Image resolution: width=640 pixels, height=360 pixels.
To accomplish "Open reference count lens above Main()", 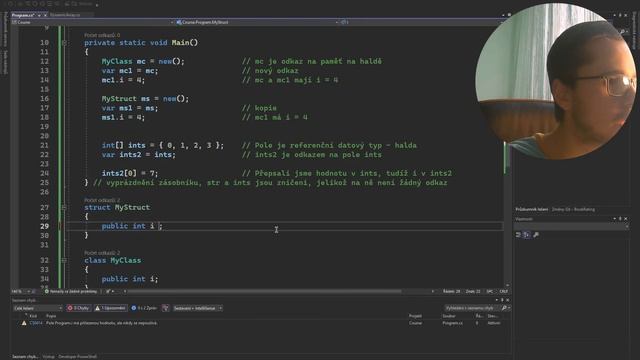I will (x=102, y=36).
